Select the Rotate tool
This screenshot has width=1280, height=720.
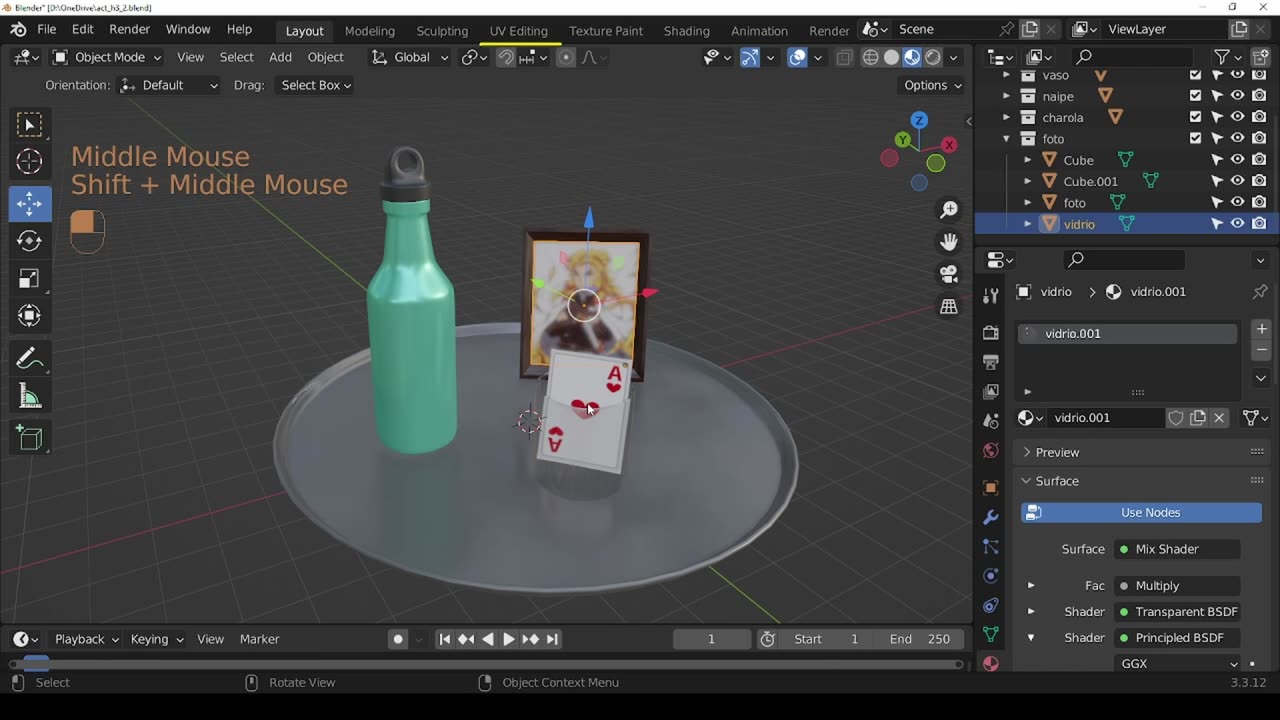(29, 241)
